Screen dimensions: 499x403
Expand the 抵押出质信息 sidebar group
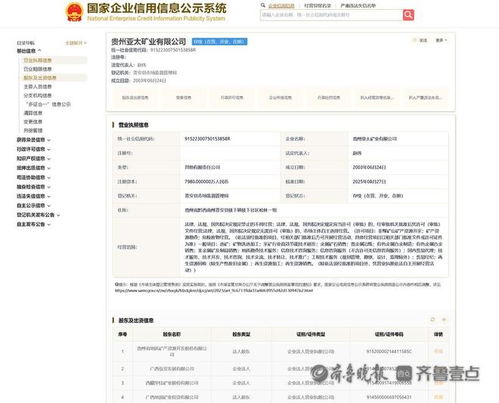34,168
